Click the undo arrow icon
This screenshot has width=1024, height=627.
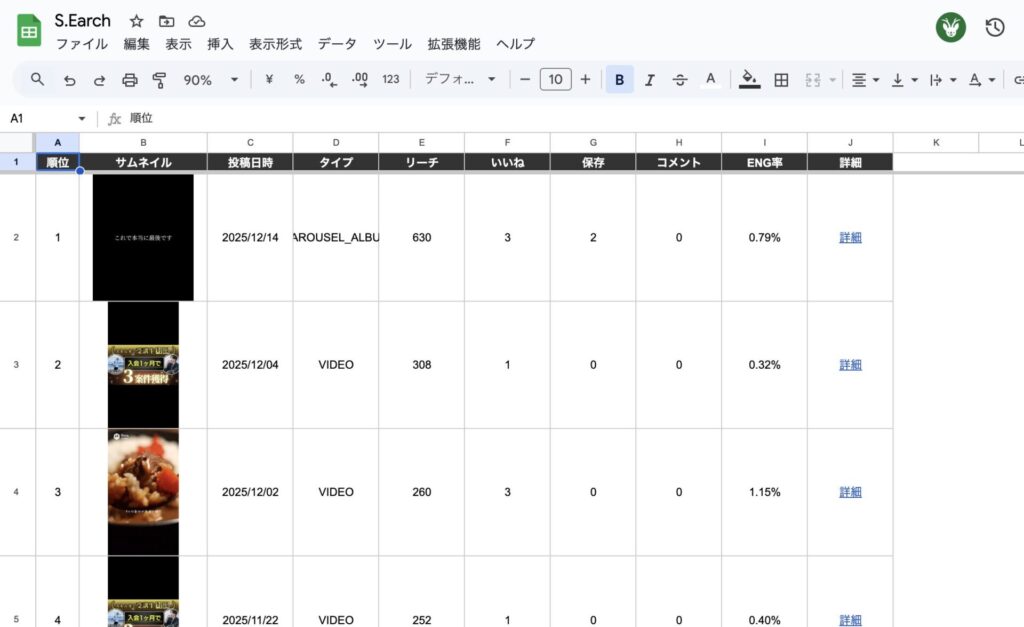point(69,80)
